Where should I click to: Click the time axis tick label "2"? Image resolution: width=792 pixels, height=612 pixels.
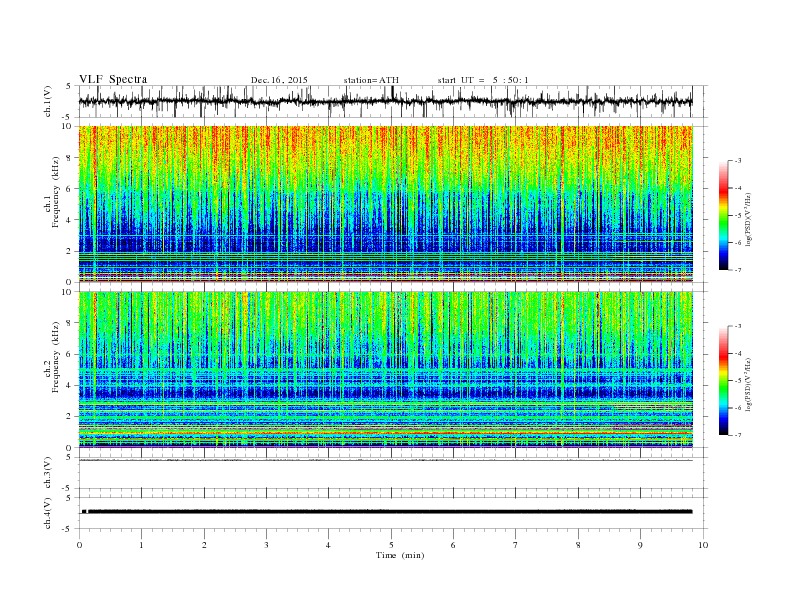click(204, 545)
